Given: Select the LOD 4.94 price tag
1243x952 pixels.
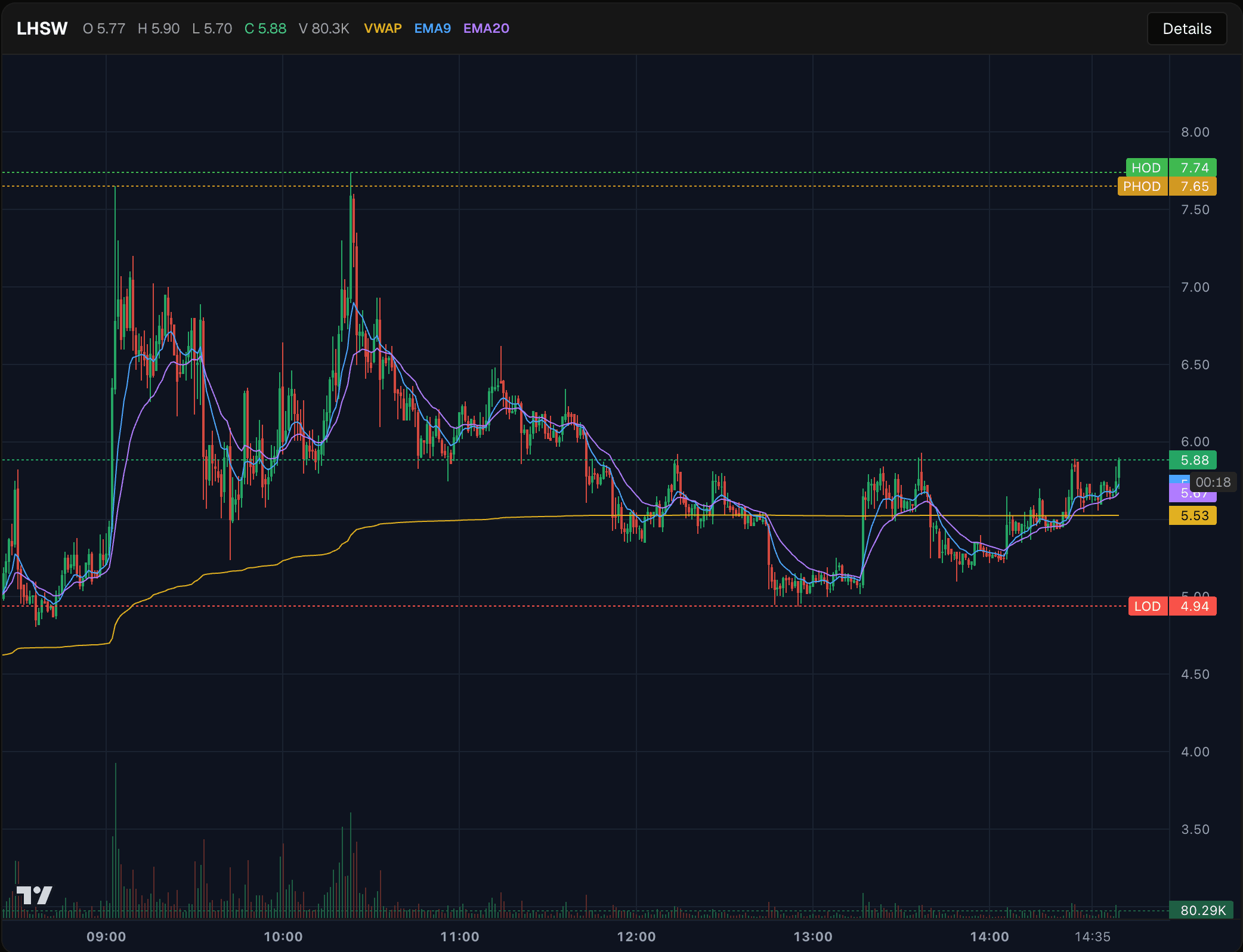Looking at the screenshot, I should (x=1172, y=606).
